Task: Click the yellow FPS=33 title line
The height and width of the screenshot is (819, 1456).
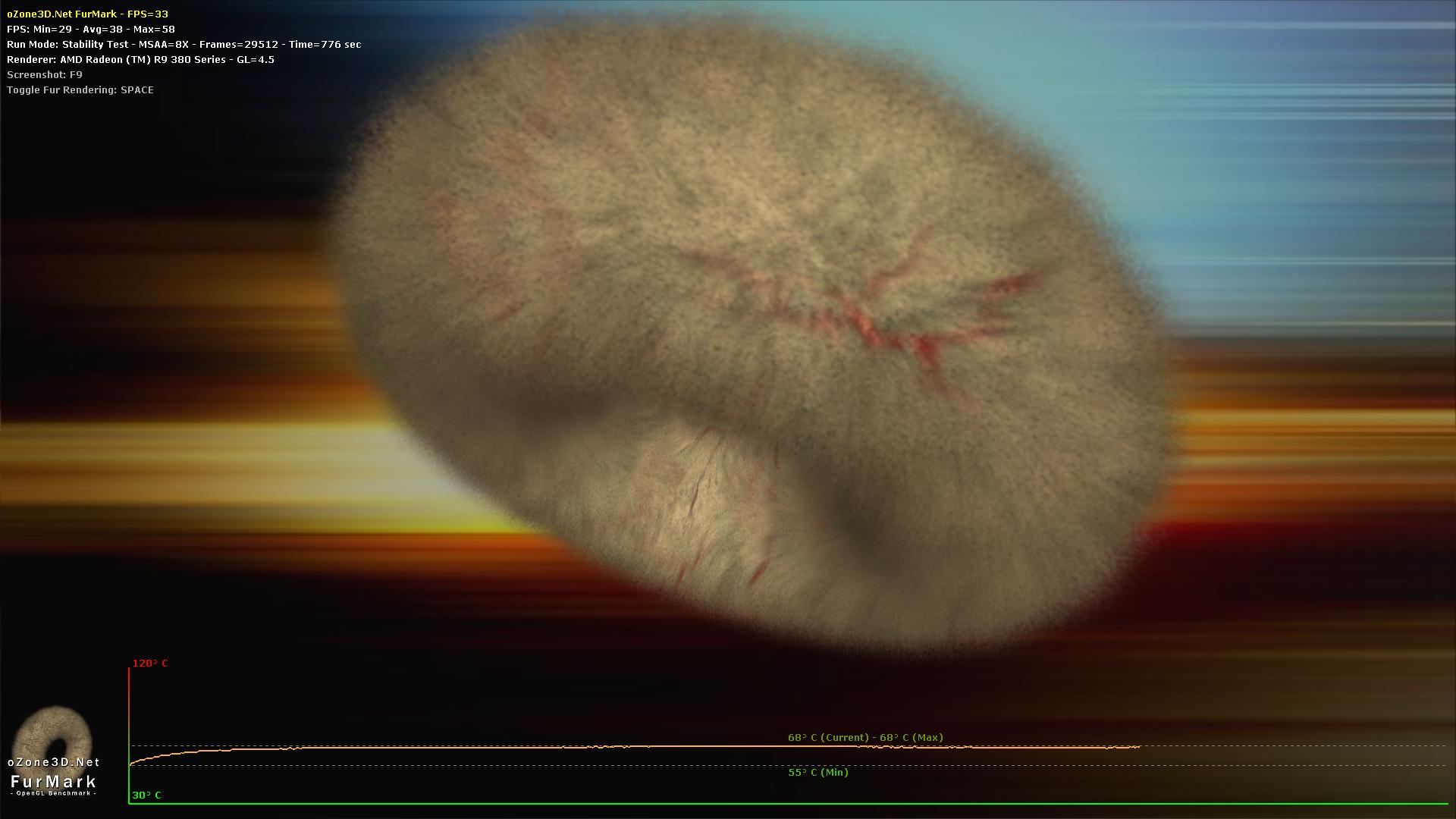Action: click(87, 14)
